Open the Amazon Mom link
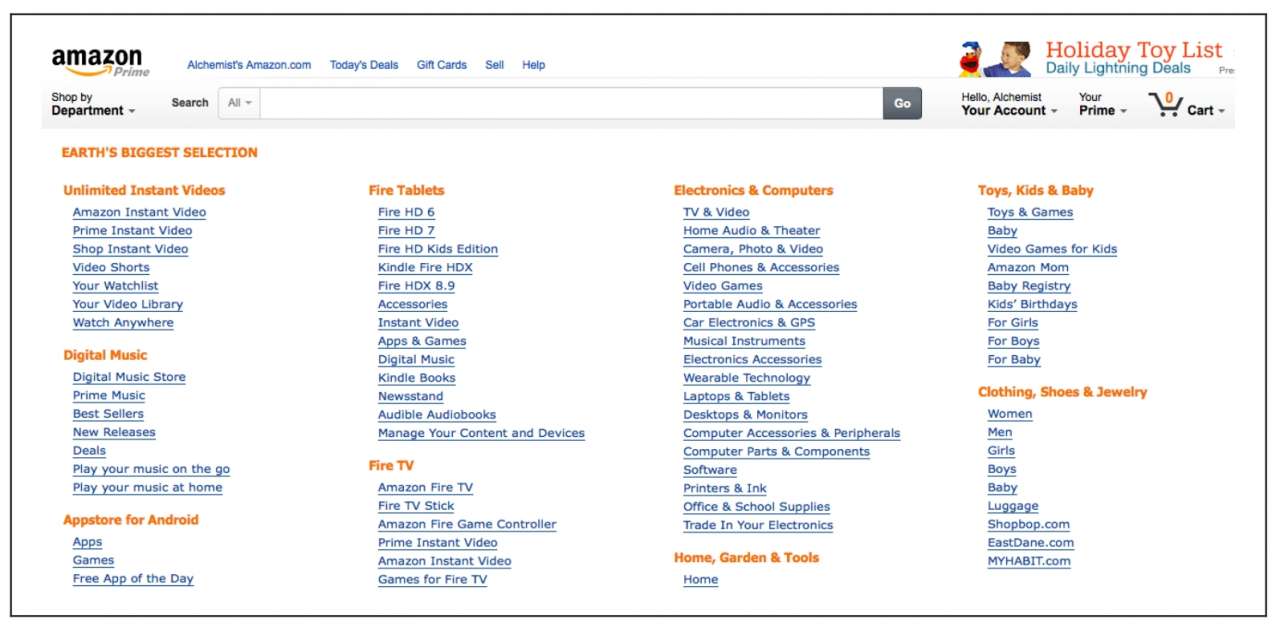Screen dimensions: 1280x627 click(x=1028, y=268)
